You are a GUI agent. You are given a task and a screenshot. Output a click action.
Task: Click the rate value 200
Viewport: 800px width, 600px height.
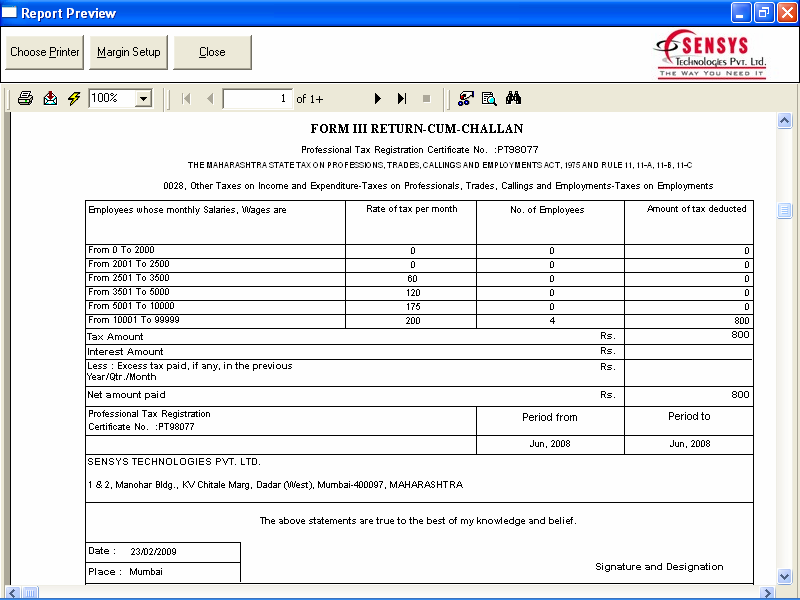pos(413,321)
